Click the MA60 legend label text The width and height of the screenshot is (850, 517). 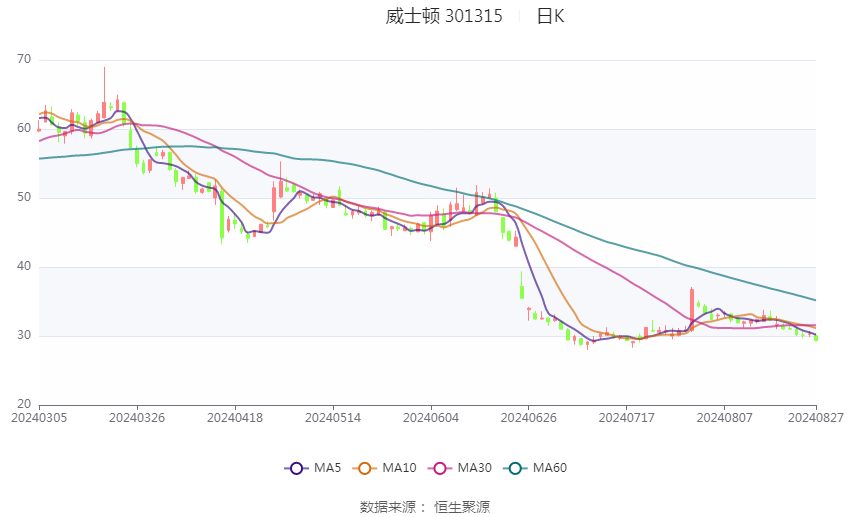(x=550, y=468)
